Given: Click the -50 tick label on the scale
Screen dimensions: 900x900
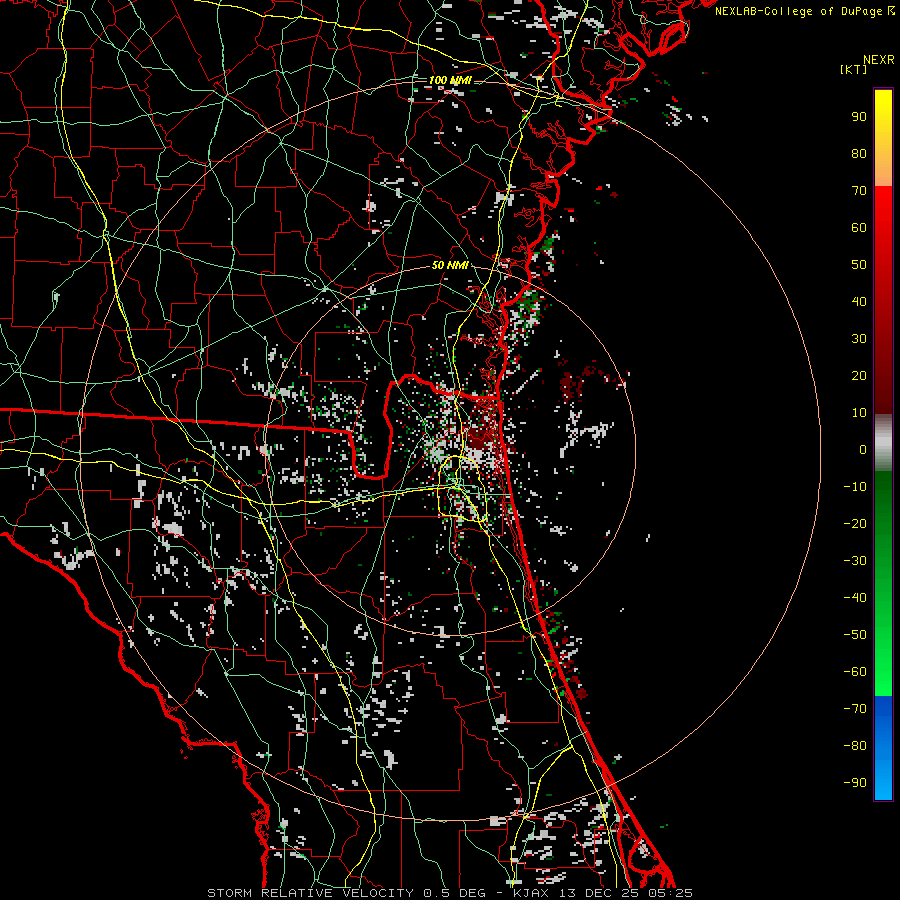Looking at the screenshot, I should tap(855, 635).
